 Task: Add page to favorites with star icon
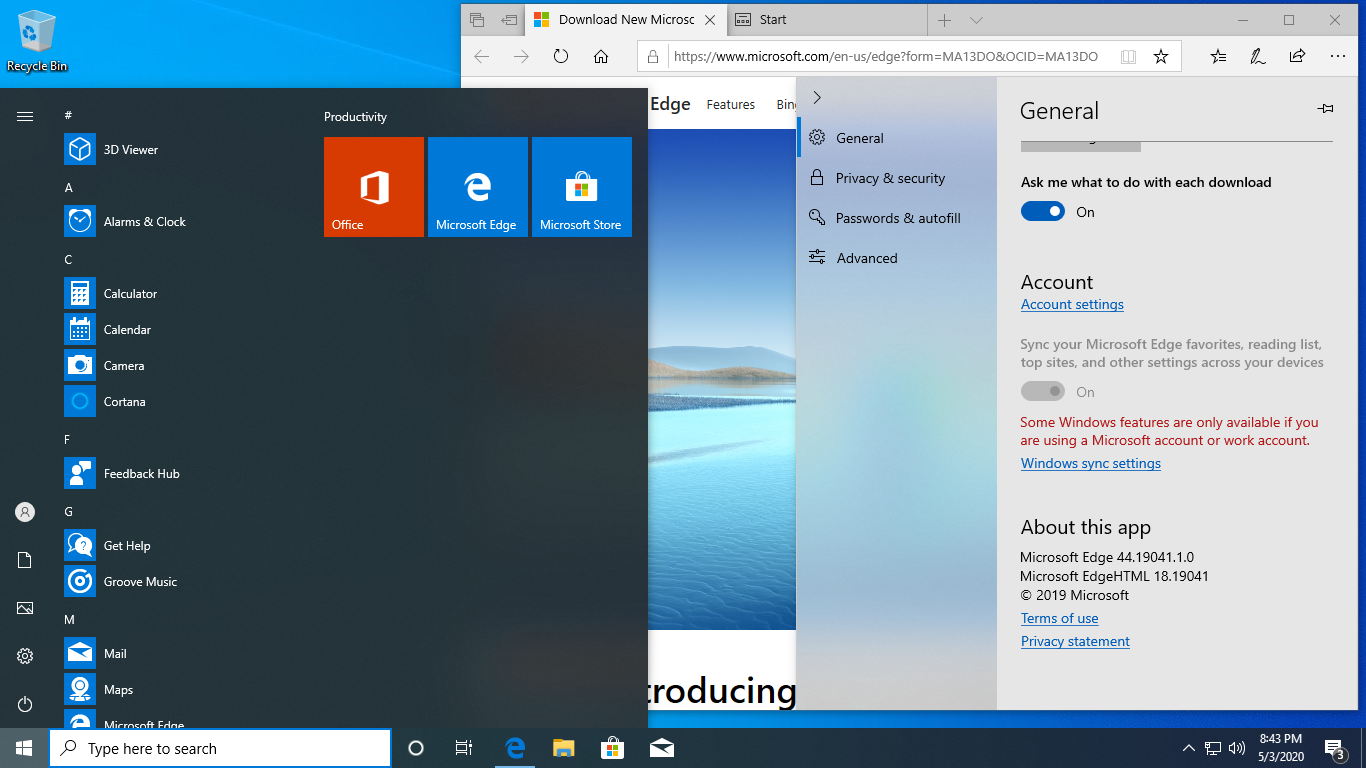click(x=1161, y=57)
